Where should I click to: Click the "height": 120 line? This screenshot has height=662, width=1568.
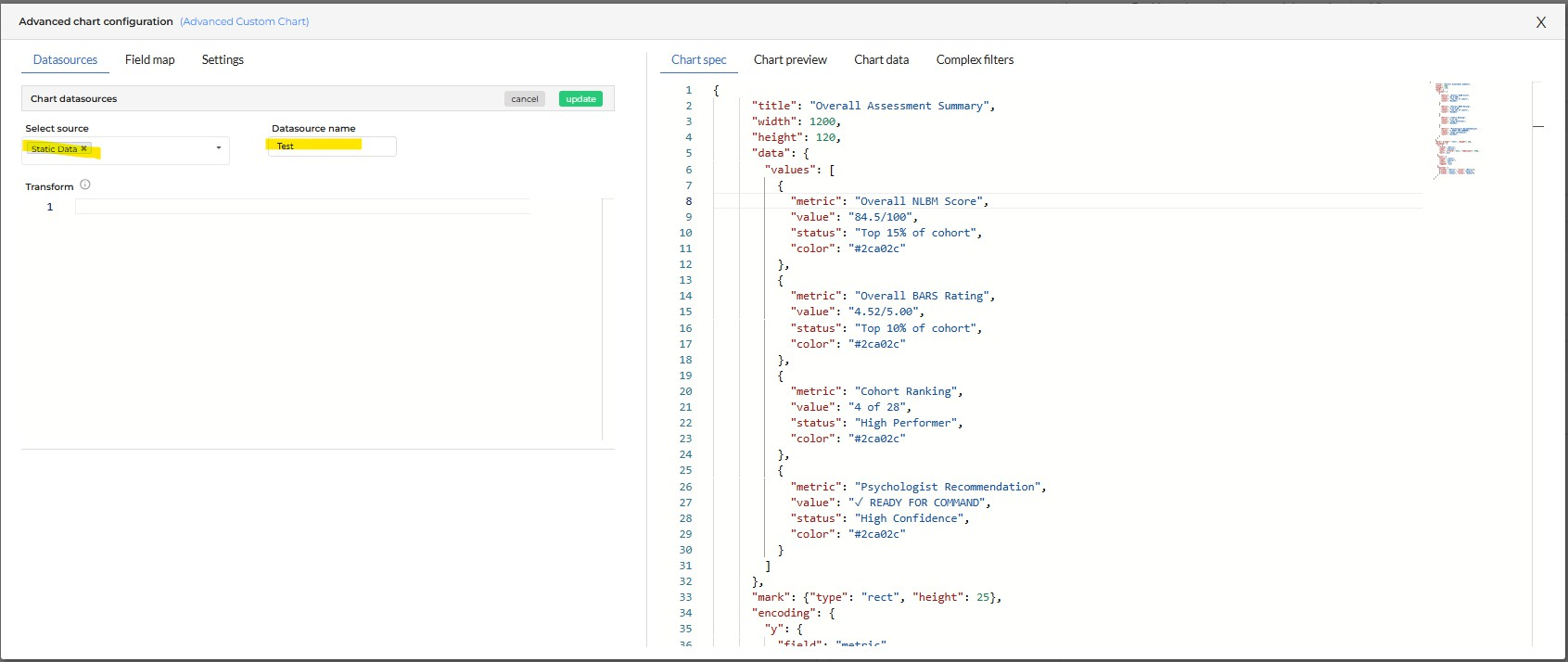coord(797,137)
